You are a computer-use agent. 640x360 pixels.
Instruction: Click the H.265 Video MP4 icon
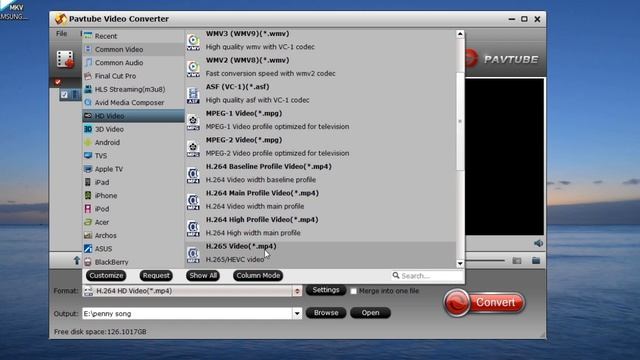(193, 254)
